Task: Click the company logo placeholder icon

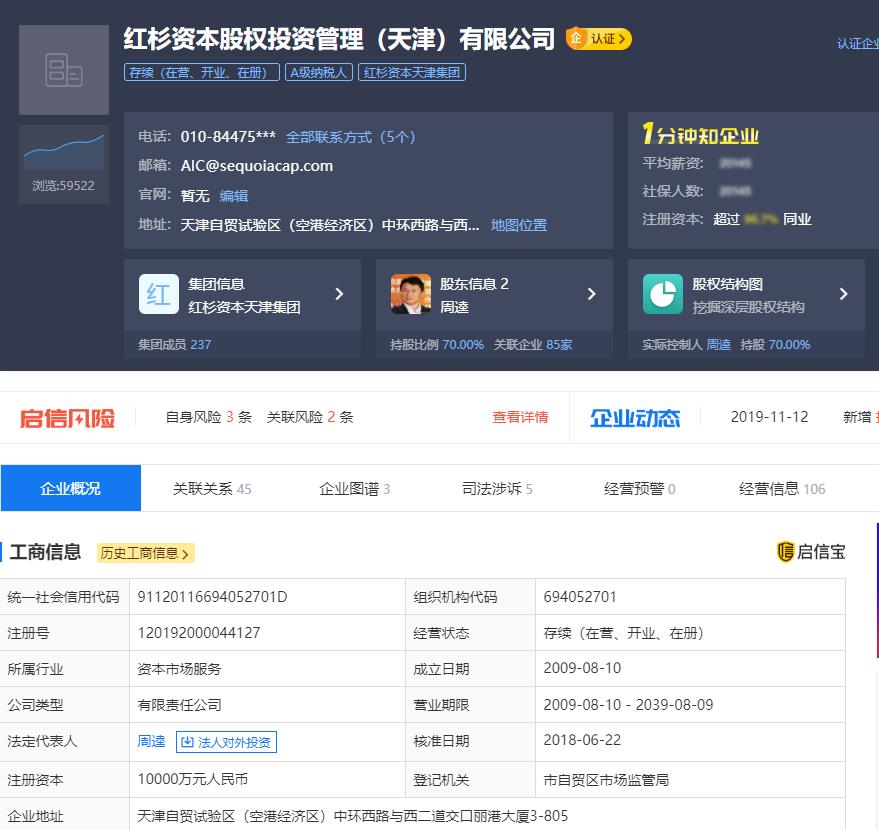Action: click(x=64, y=70)
